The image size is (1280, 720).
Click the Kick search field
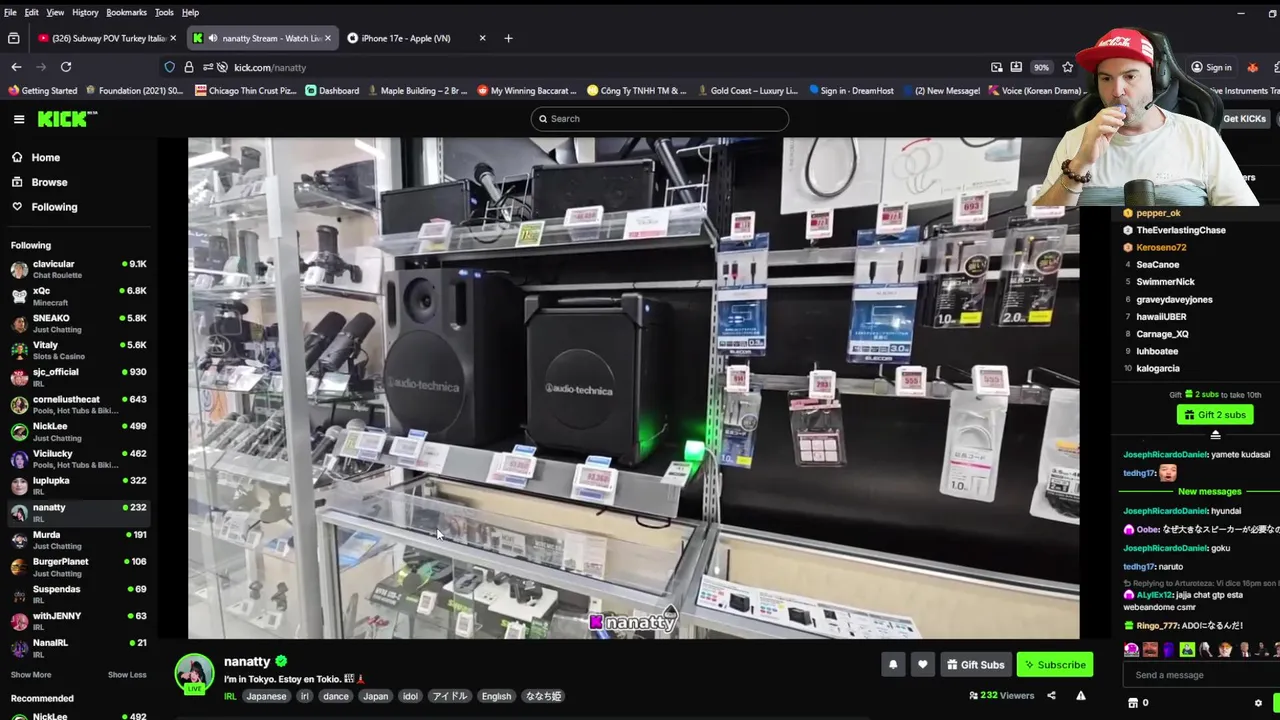[660, 119]
